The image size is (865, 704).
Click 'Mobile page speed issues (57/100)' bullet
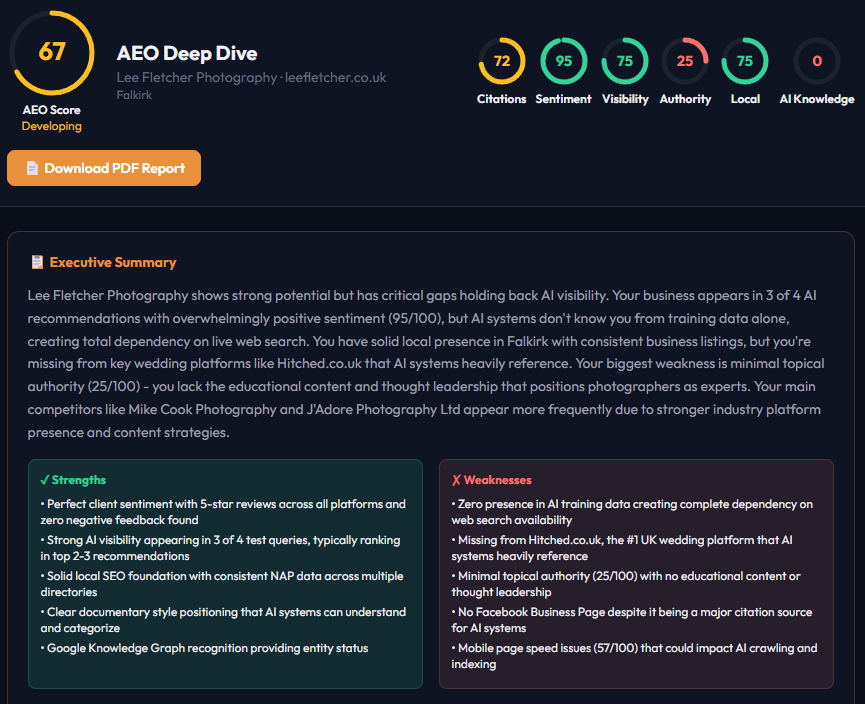coord(634,655)
